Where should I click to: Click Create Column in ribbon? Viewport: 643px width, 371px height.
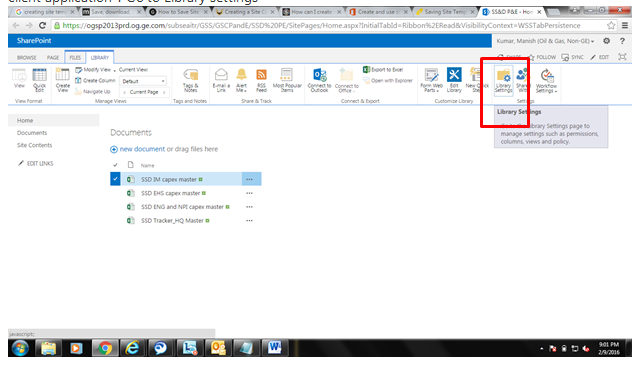95,80
